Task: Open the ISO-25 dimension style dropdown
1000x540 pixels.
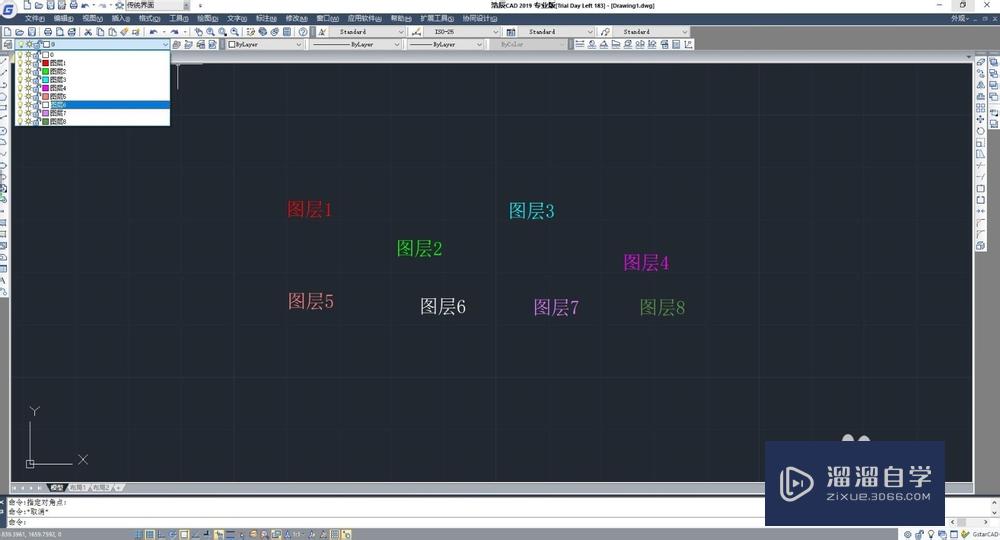Action: (x=462, y=32)
